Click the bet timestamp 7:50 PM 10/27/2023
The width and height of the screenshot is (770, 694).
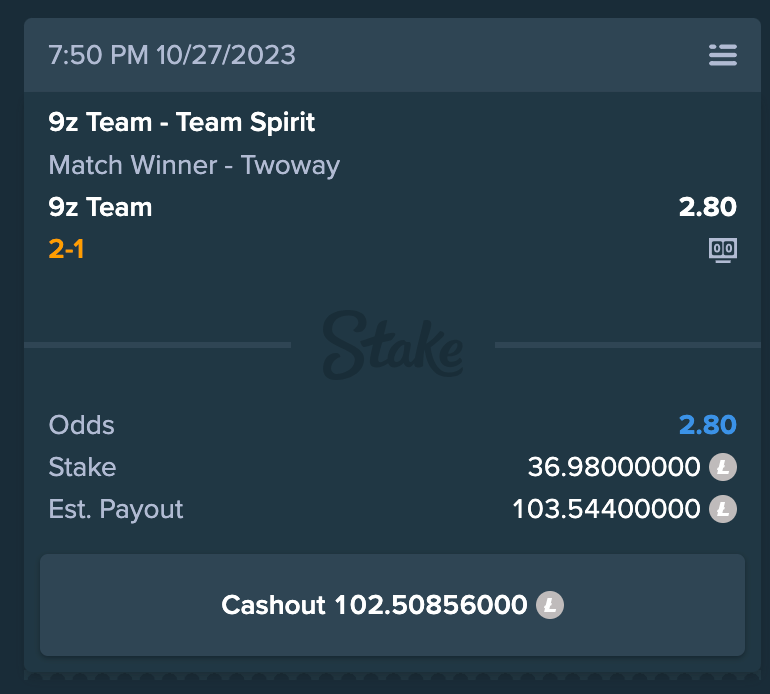click(172, 55)
